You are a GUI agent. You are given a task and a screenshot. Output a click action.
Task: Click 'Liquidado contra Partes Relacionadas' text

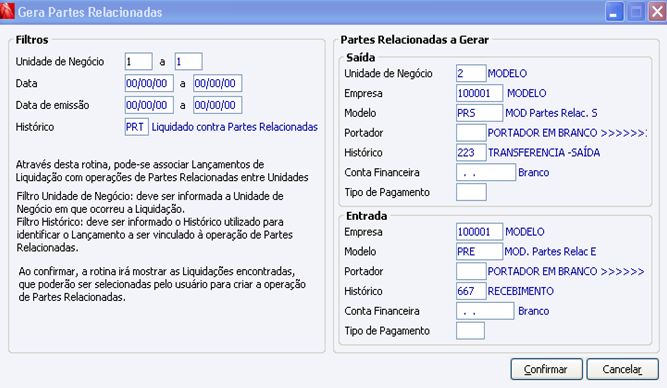[x=235, y=127]
